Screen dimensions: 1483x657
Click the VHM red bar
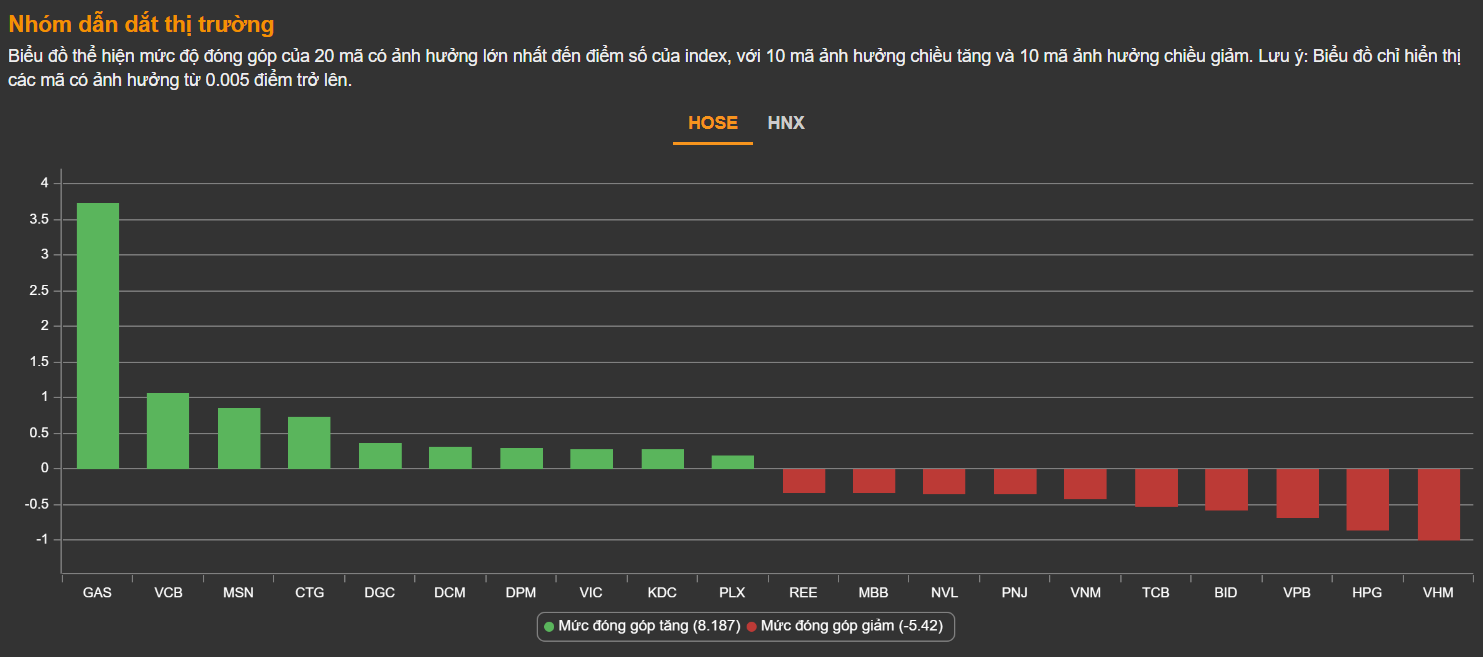pos(1438,504)
